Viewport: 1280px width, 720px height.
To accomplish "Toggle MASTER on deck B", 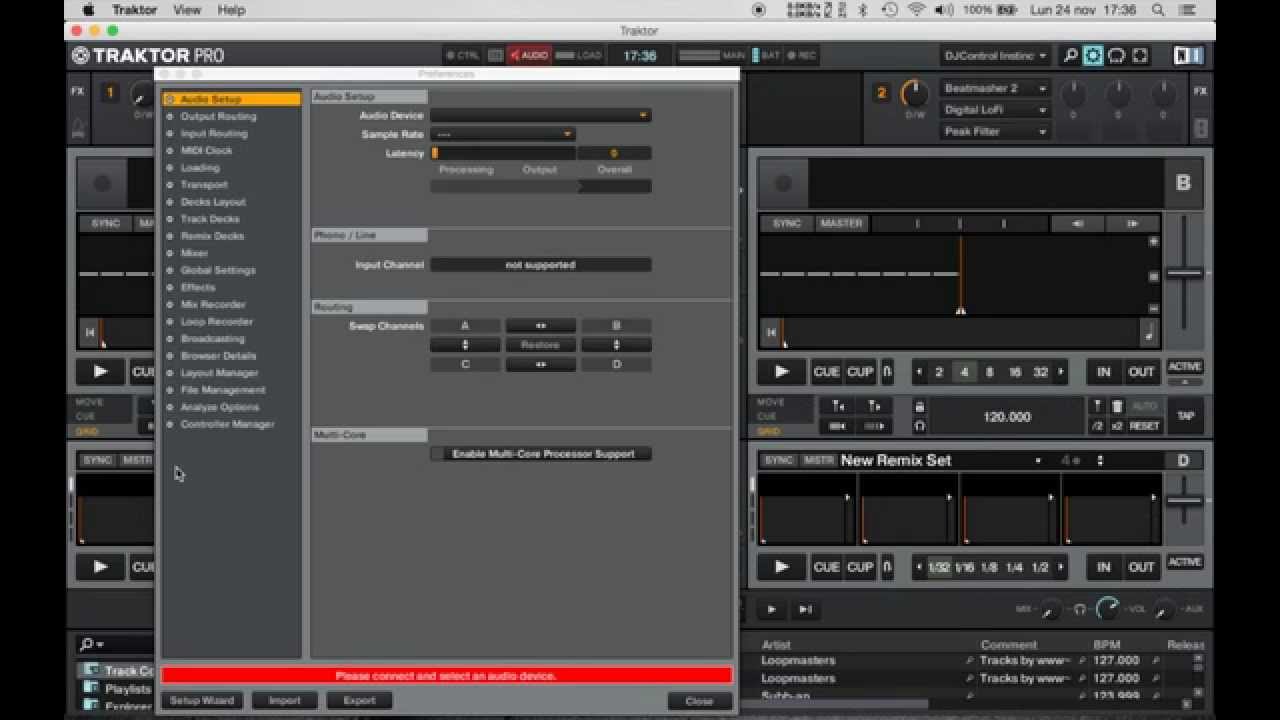I will click(x=841, y=224).
